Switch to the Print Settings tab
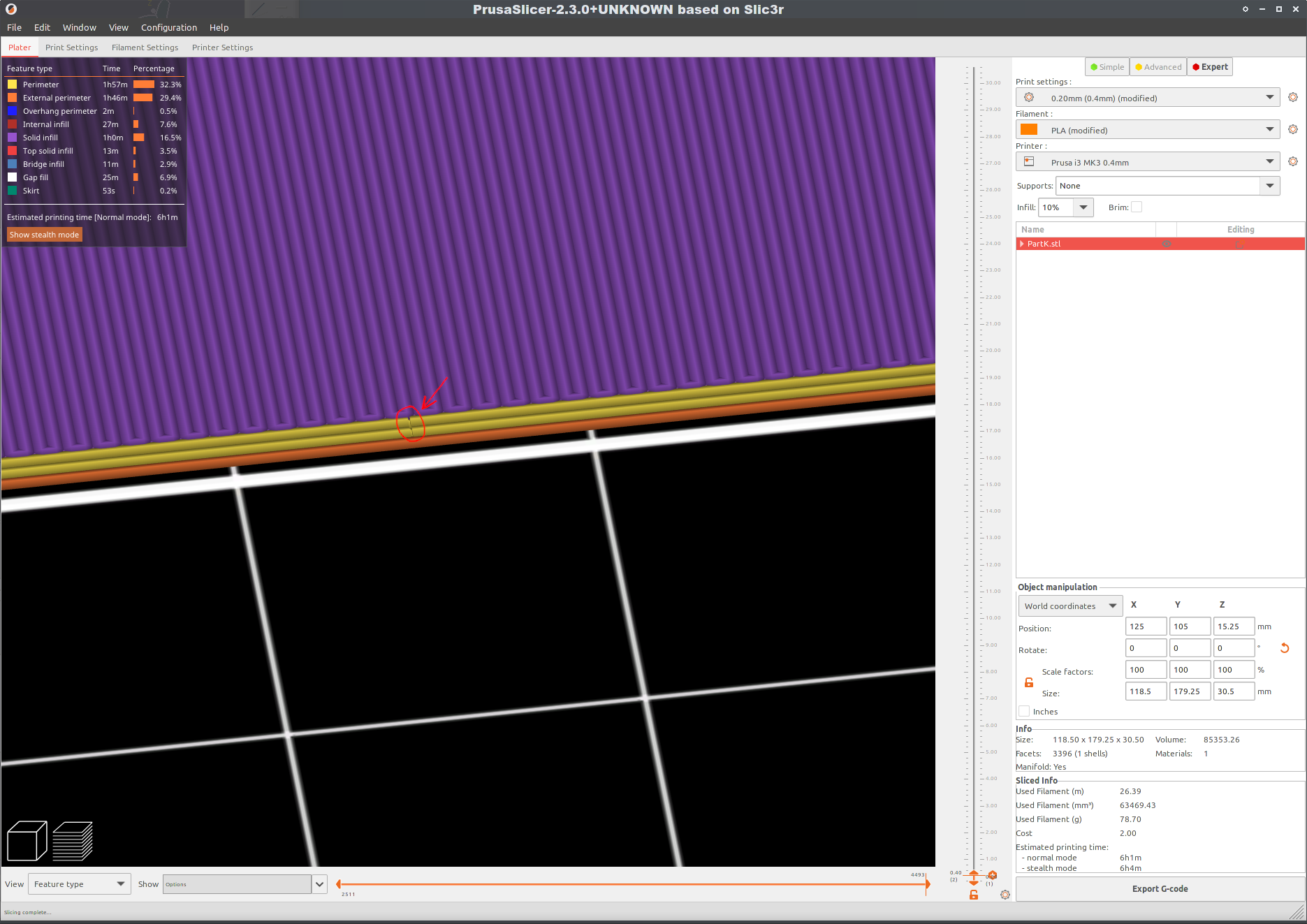Screen dimensions: 1307x924 [71, 47]
